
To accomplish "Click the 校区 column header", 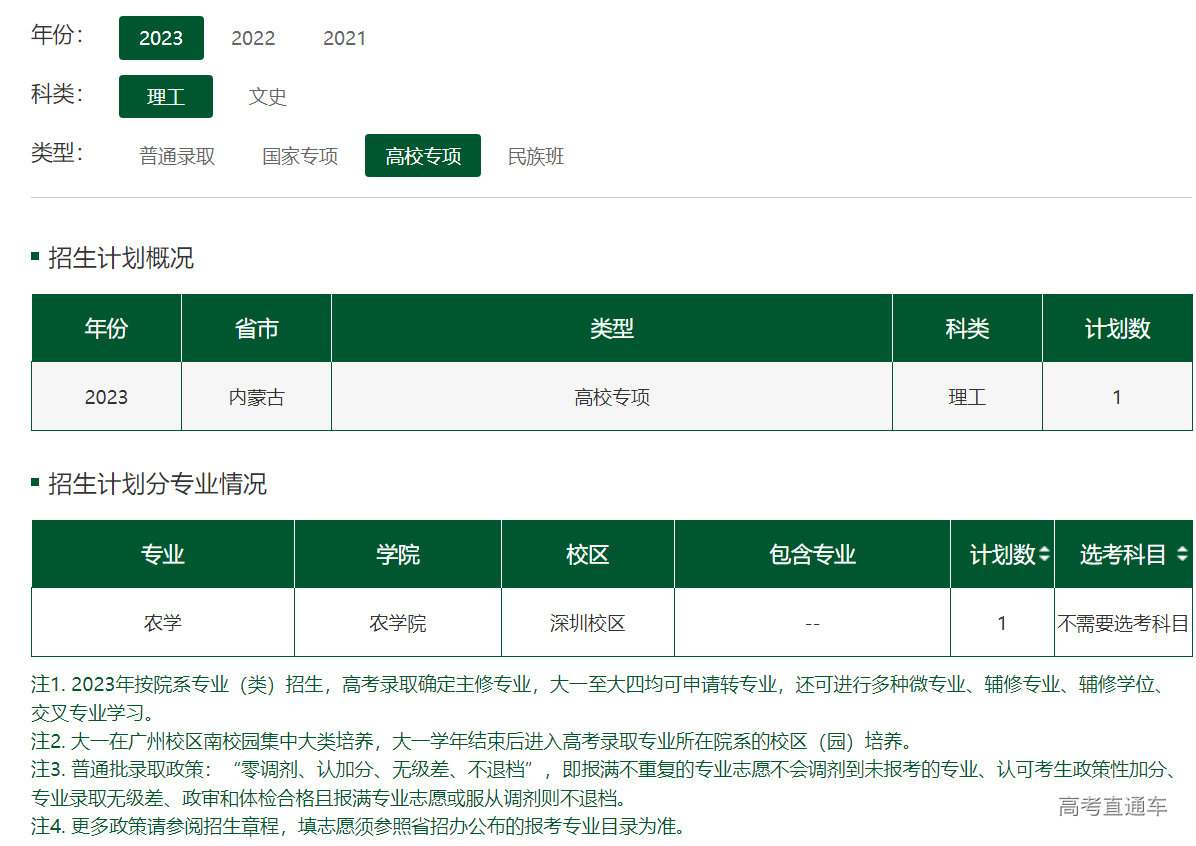I will [x=588, y=555].
